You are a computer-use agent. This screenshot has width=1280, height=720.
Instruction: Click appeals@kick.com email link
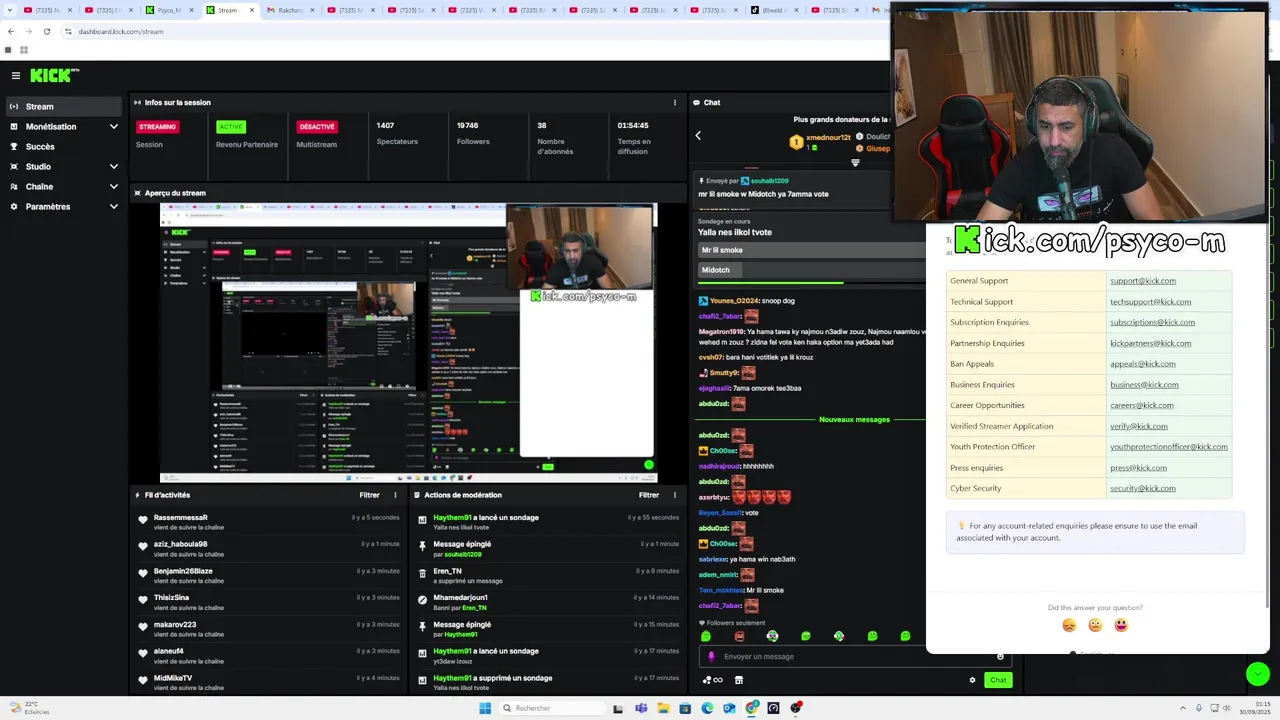coord(1142,364)
